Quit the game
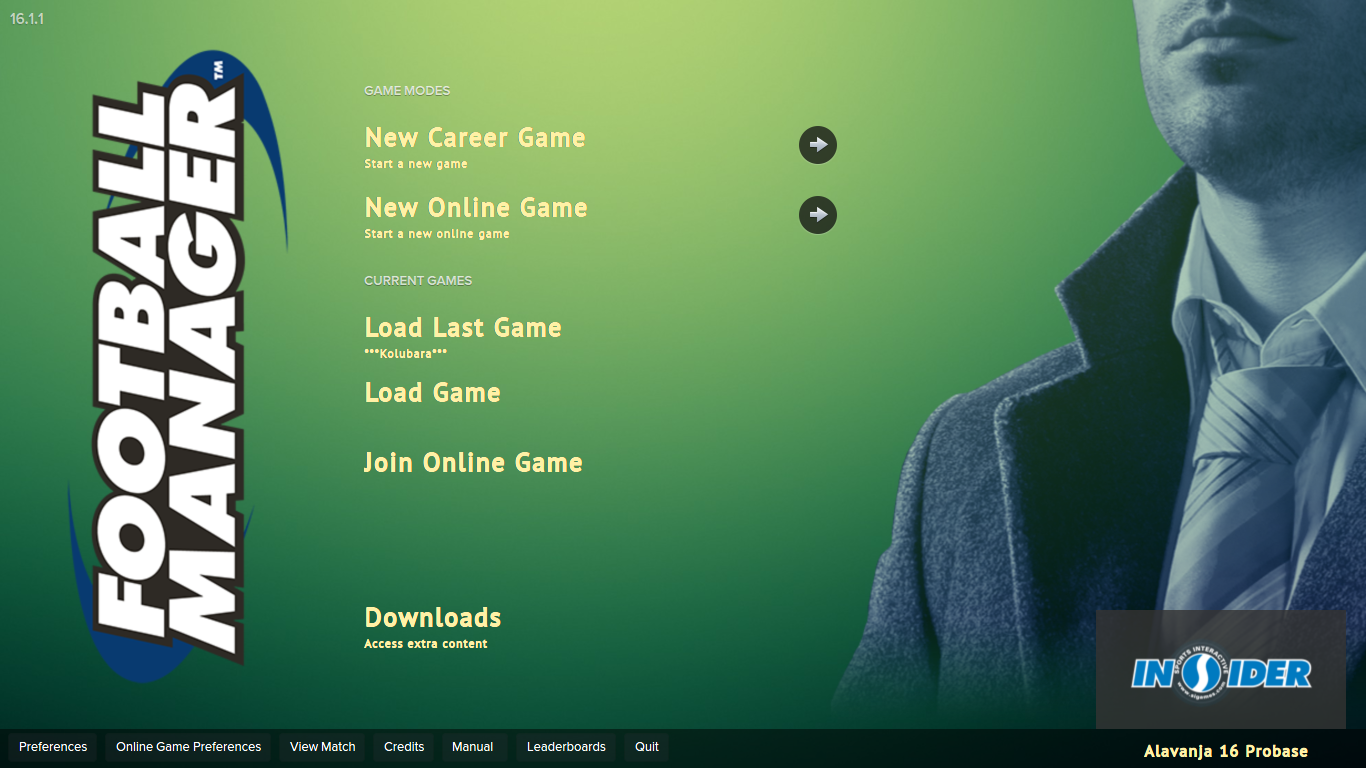This screenshot has width=1366, height=768. pos(647,747)
